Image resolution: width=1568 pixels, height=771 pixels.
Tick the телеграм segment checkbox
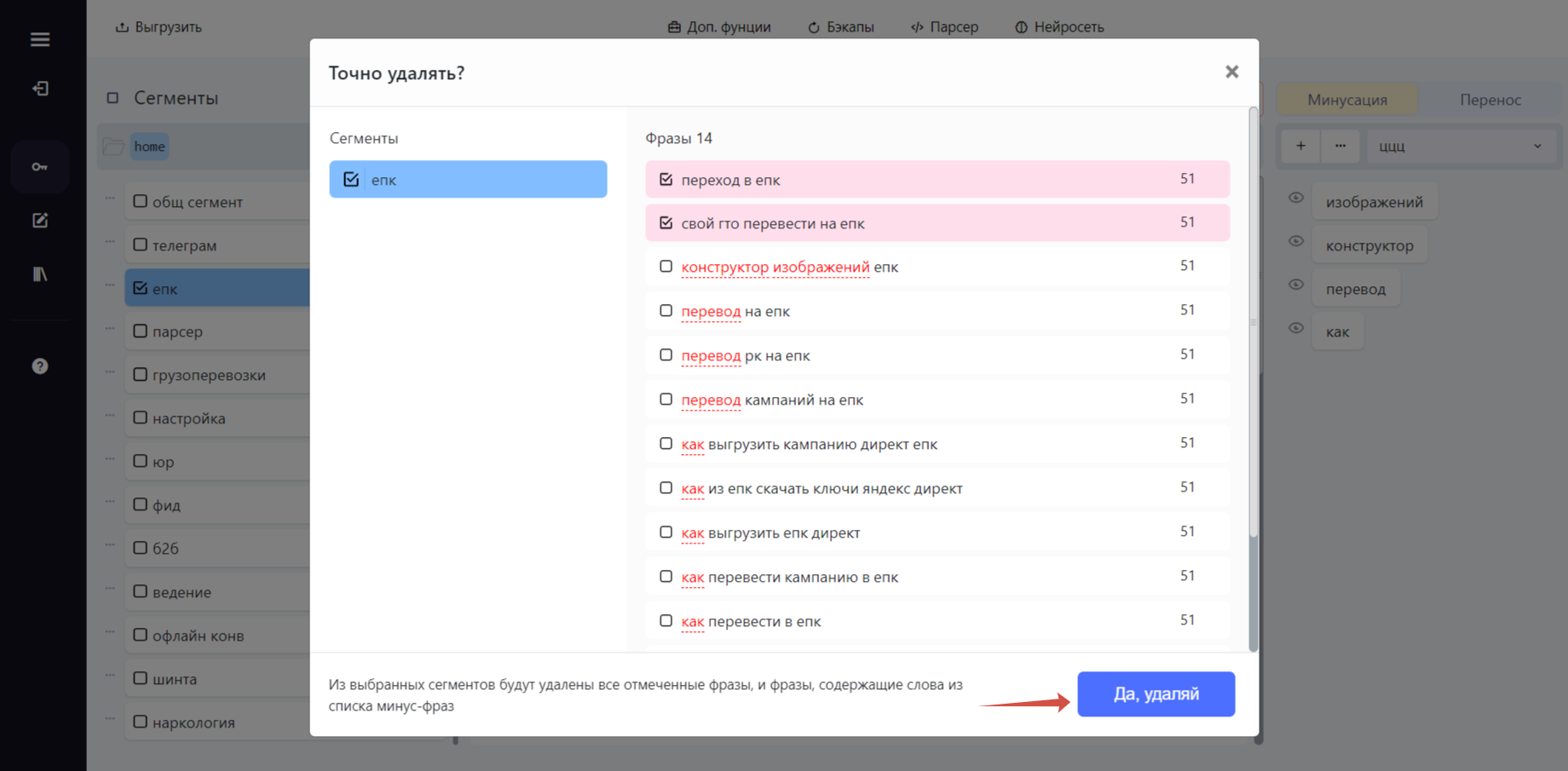[x=141, y=245]
